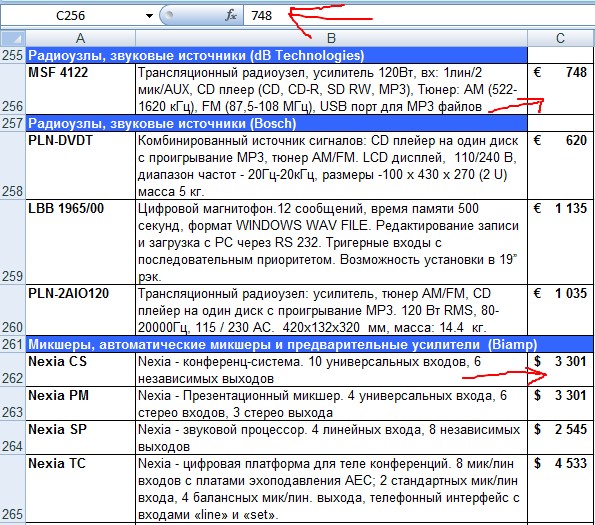Select row header 256
The width and height of the screenshot is (595, 525).
[13, 89]
